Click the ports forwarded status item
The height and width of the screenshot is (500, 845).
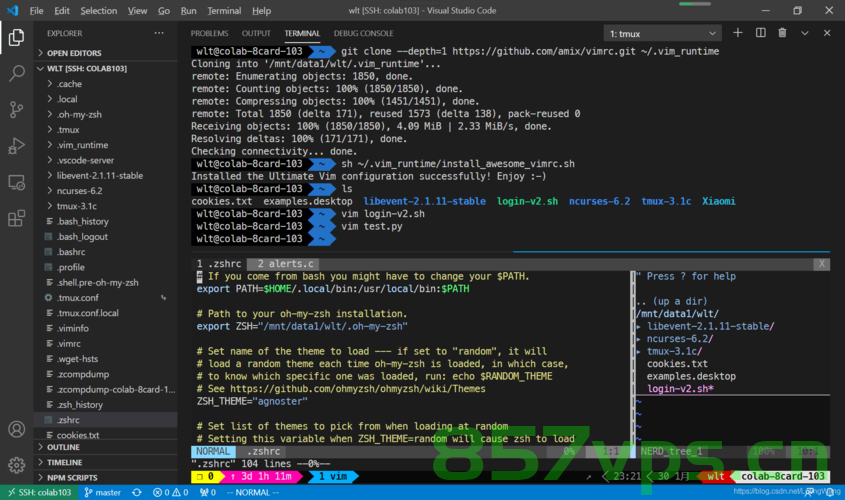208,492
